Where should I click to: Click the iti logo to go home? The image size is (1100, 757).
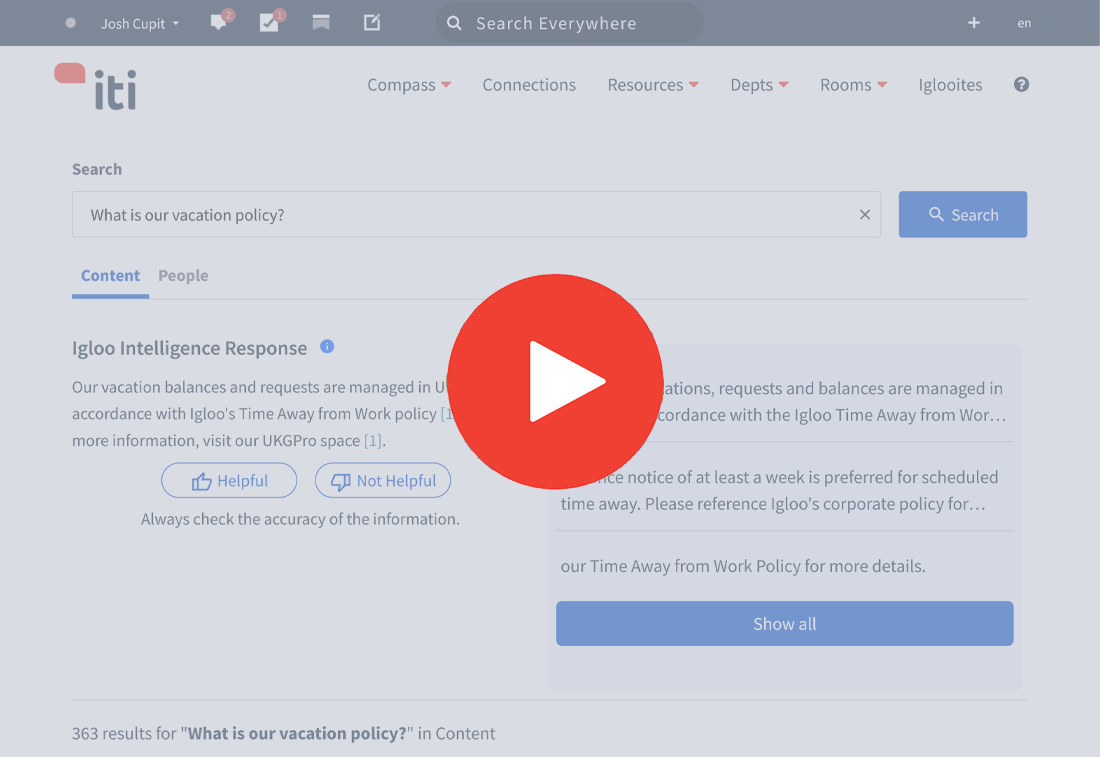pyautogui.click(x=95, y=86)
